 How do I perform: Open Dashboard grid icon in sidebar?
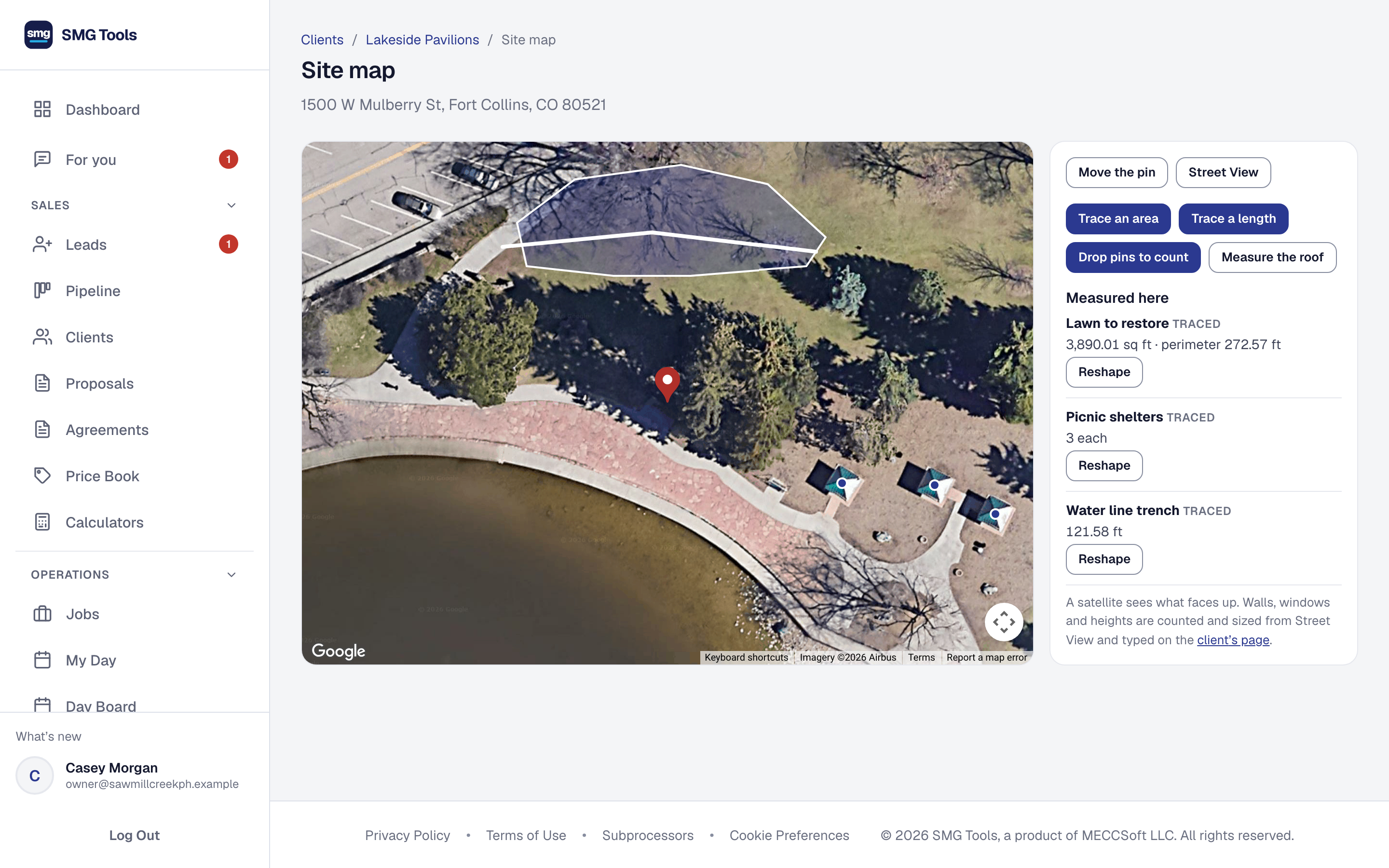point(42,109)
